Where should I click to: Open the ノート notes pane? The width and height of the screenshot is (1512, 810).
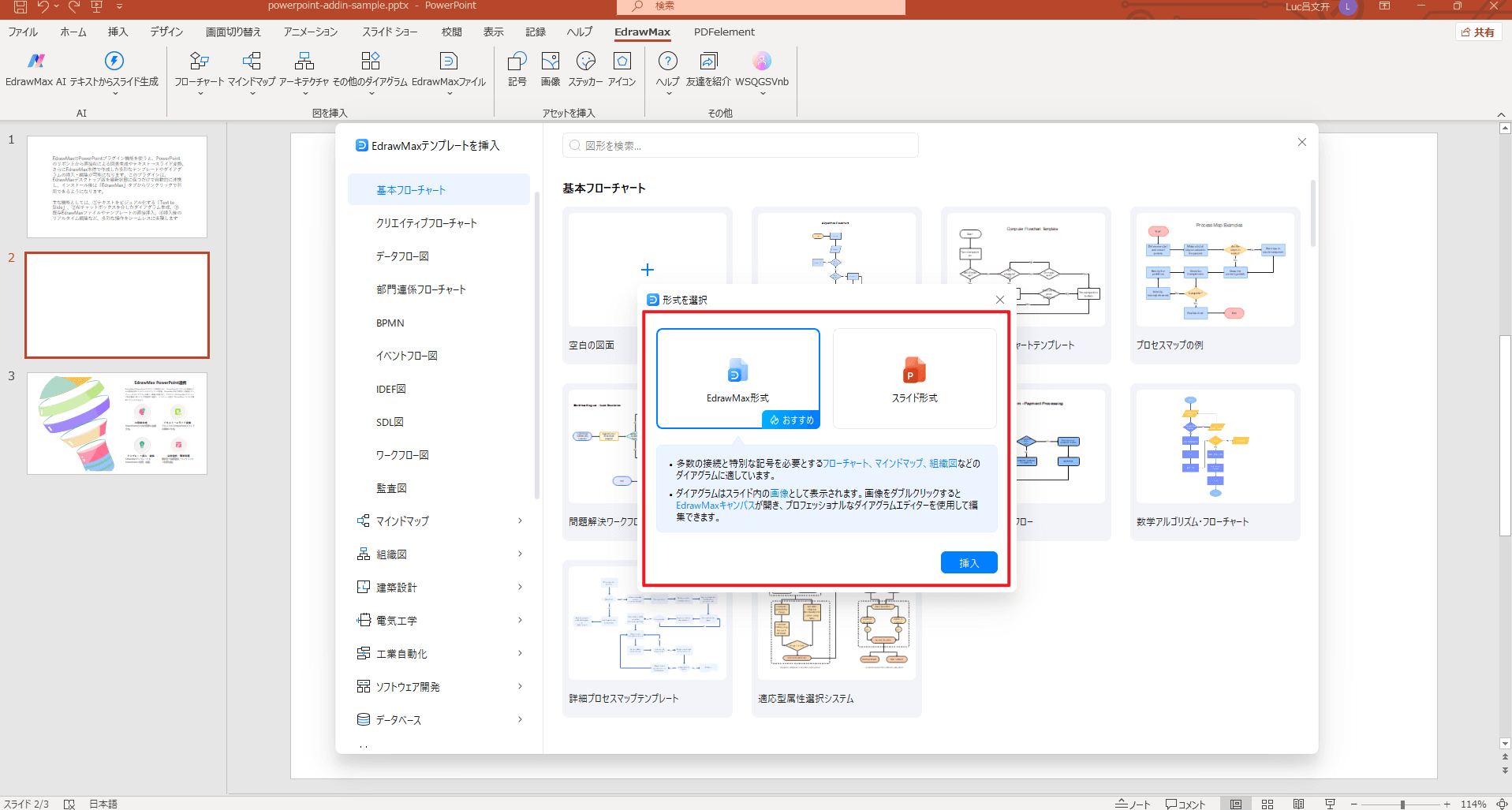pos(1133,804)
